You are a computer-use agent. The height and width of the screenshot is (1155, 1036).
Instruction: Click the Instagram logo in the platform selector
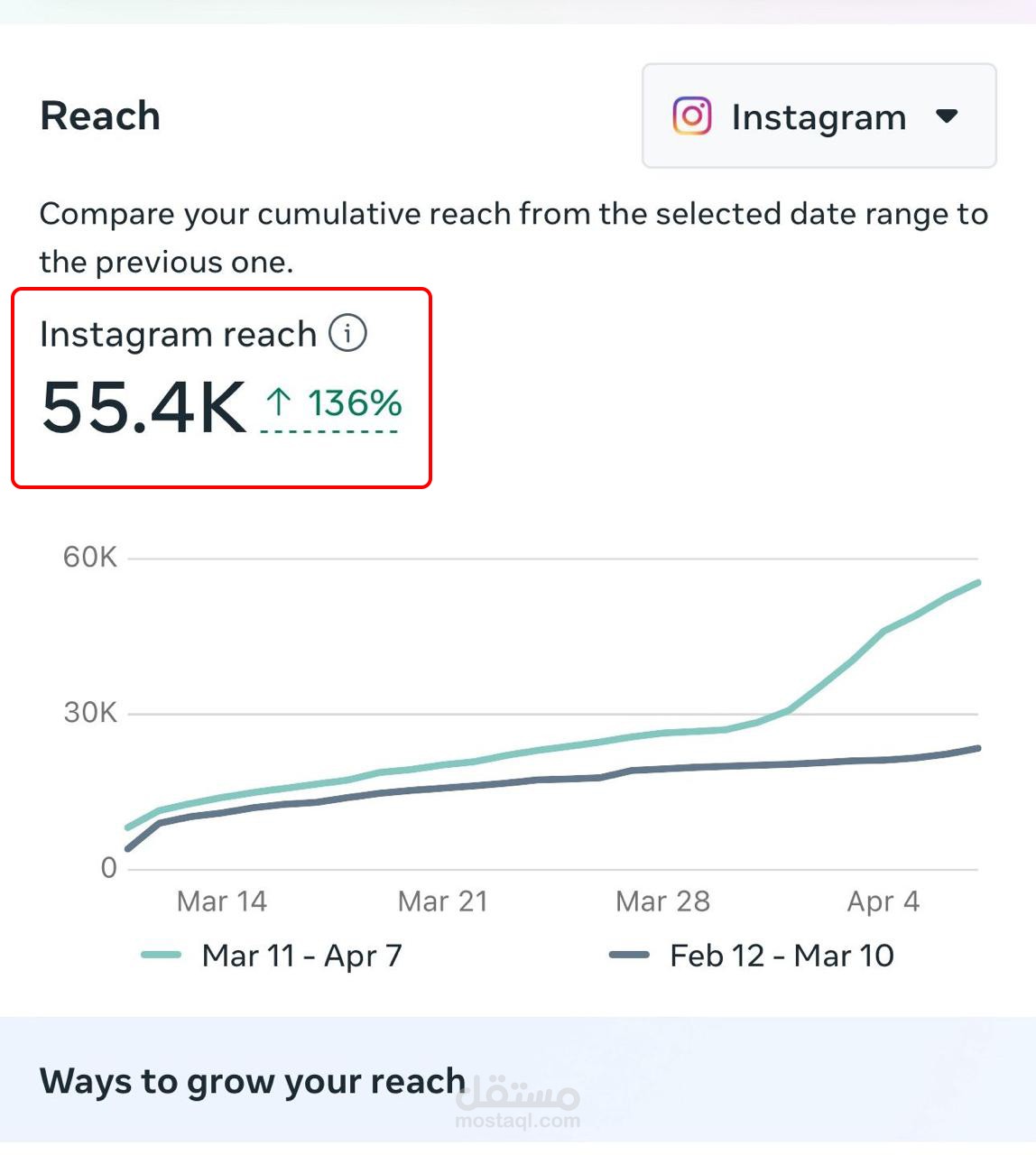pos(692,116)
